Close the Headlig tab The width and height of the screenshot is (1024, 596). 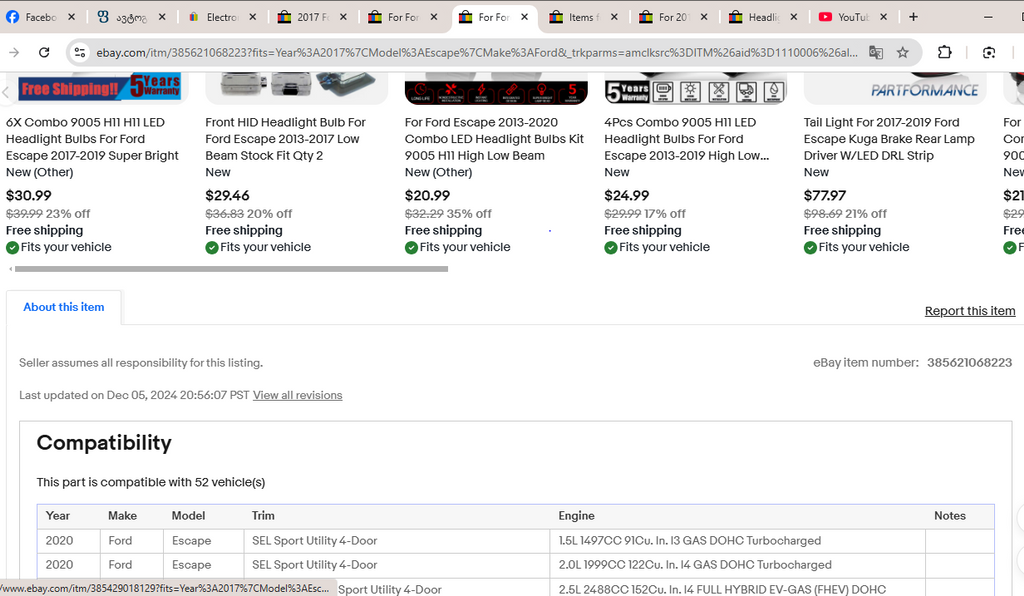pos(793,17)
